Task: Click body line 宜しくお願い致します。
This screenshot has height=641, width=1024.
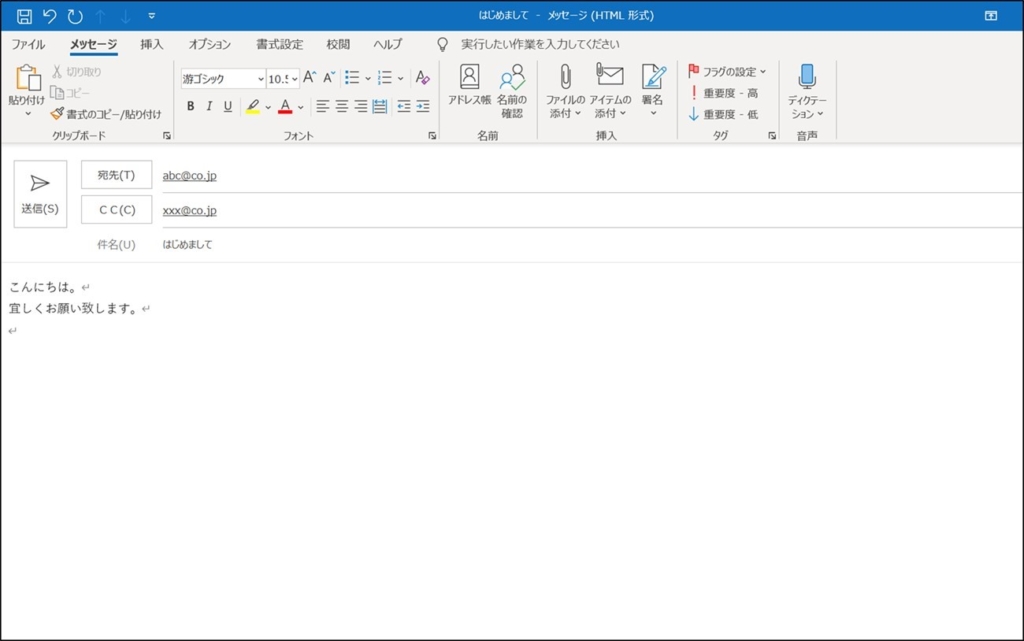Action: coord(74,308)
